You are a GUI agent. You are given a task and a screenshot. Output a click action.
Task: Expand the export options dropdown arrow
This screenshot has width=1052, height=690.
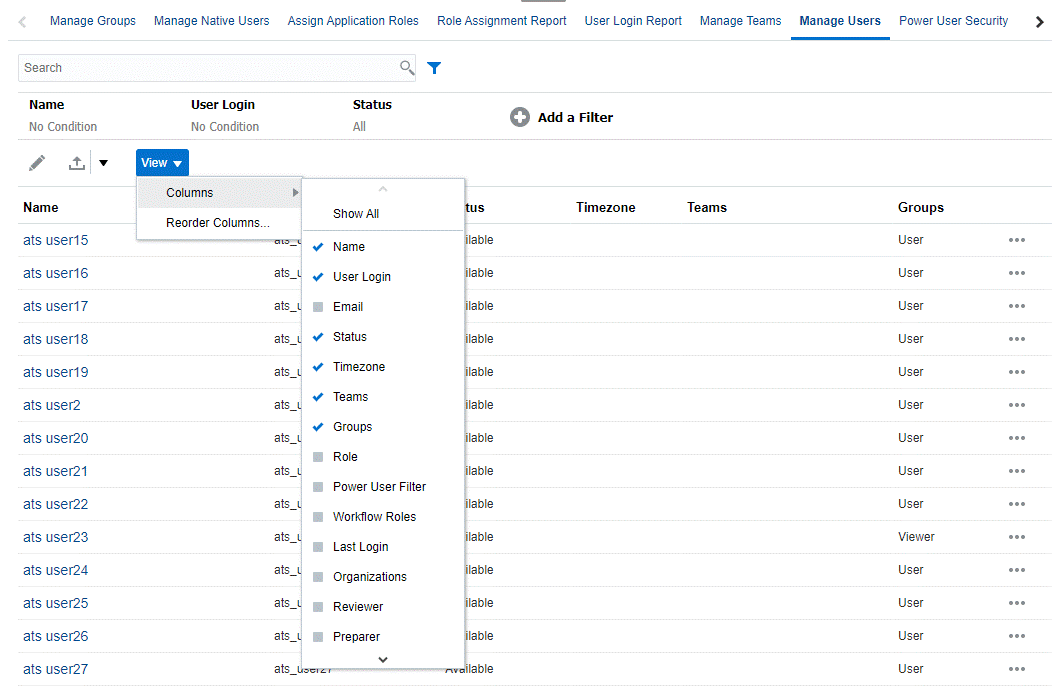point(103,163)
